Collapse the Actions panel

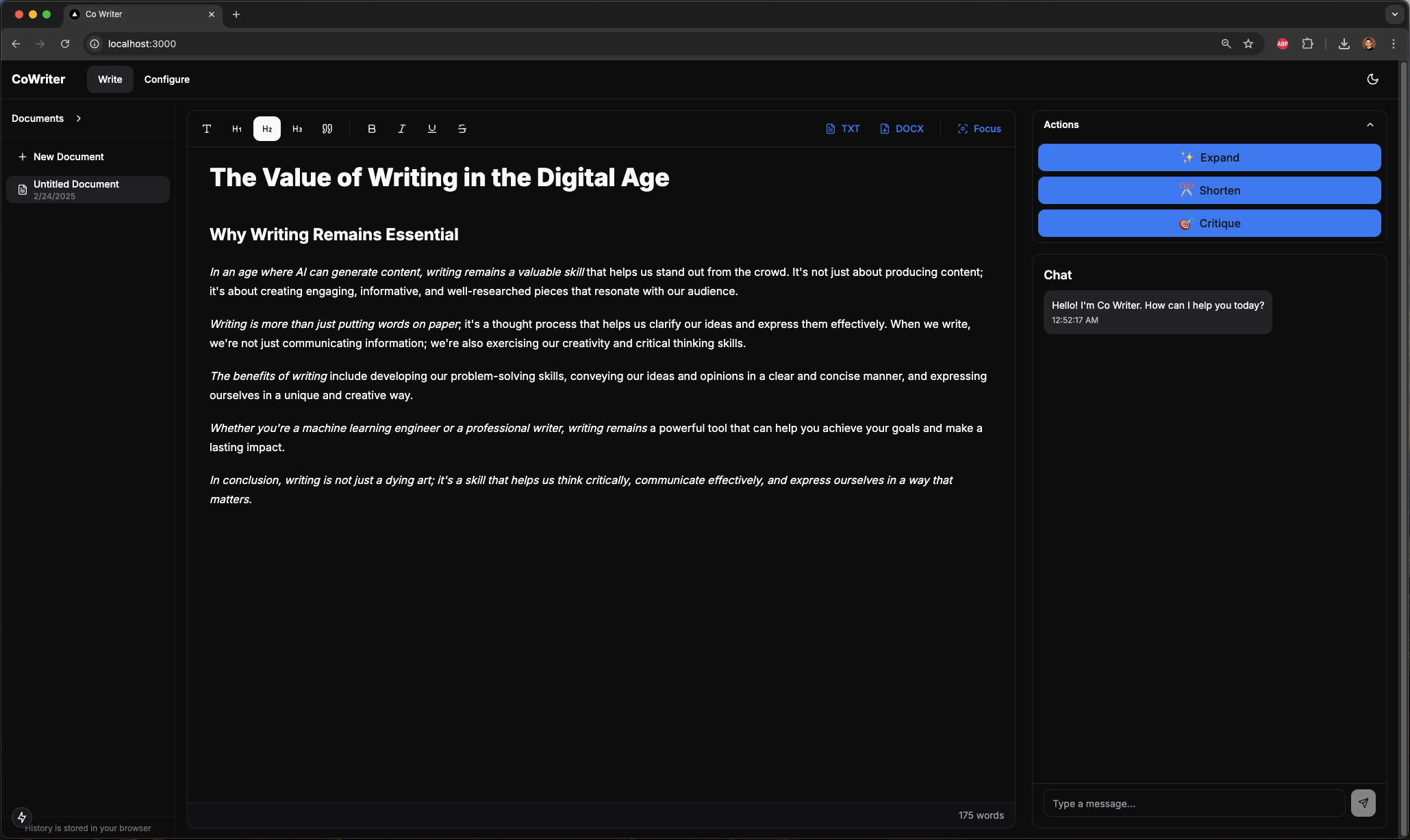[x=1370, y=125]
